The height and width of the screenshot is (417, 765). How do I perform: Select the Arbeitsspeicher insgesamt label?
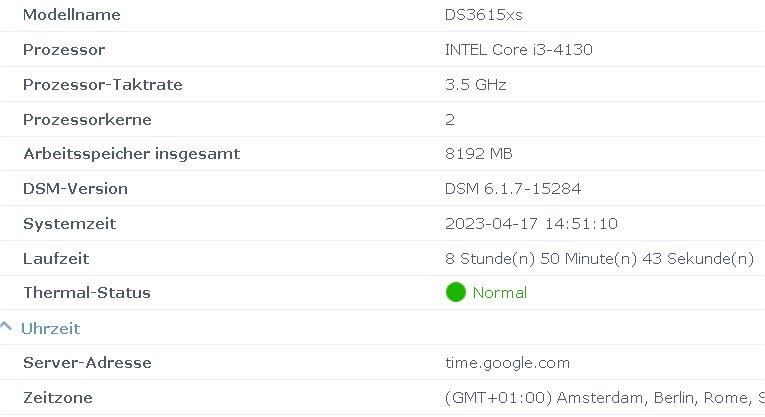(x=132, y=154)
